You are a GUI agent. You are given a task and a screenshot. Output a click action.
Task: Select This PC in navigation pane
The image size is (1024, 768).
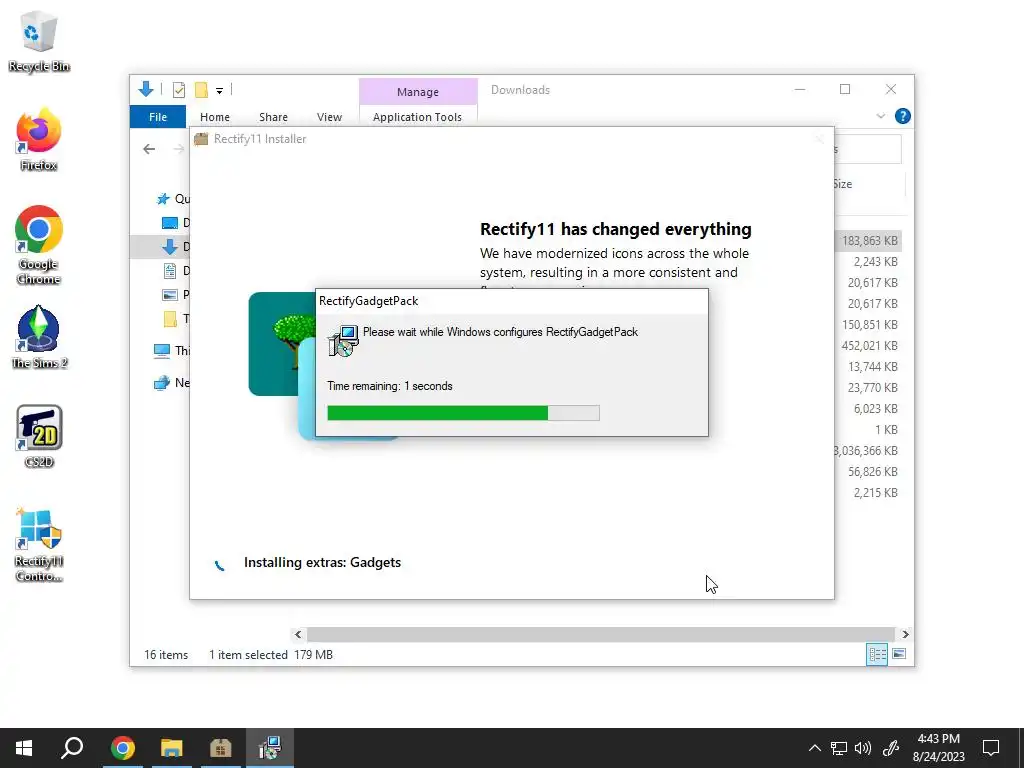coord(171,351)
